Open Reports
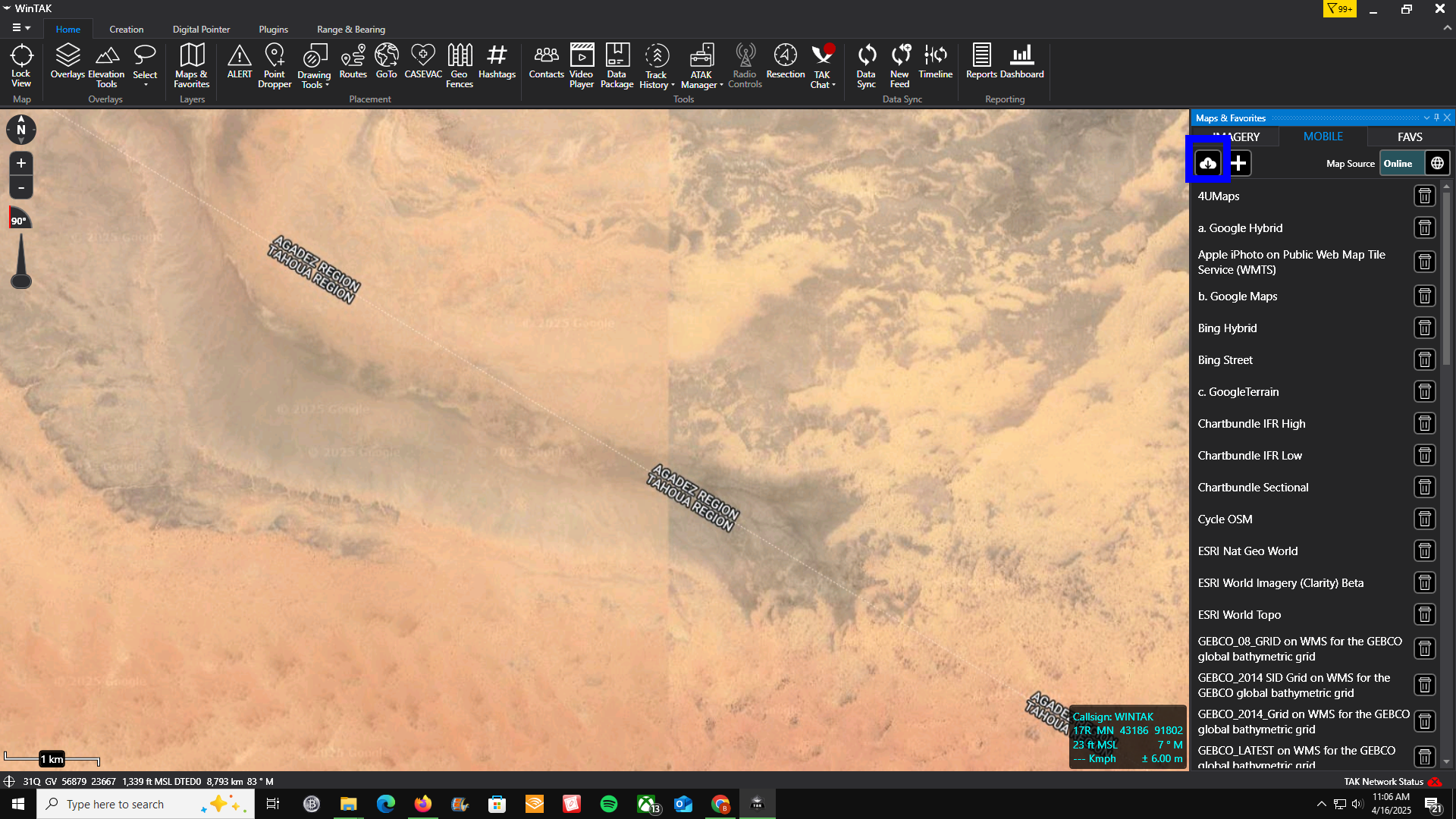 tap(981, 61)
